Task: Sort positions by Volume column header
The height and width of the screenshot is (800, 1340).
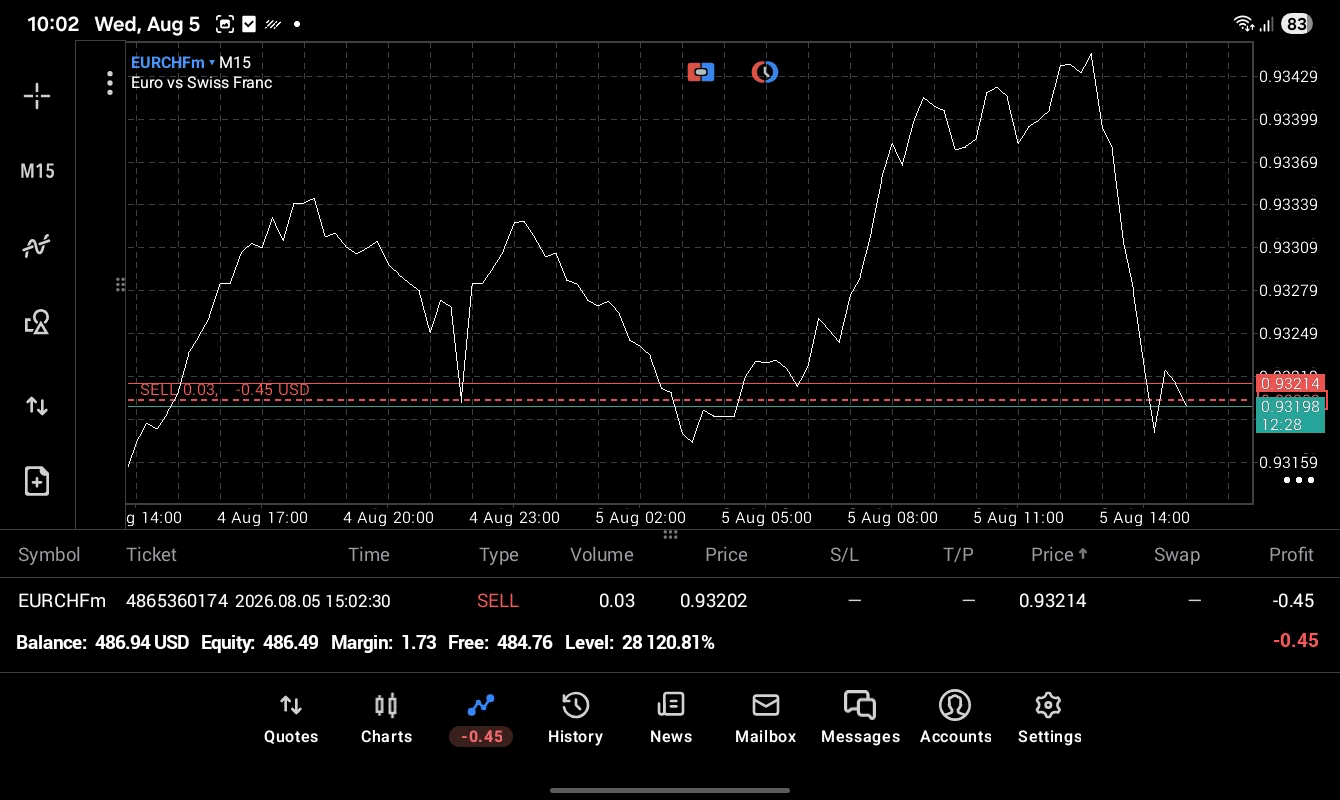Action: tap(602, 555)
